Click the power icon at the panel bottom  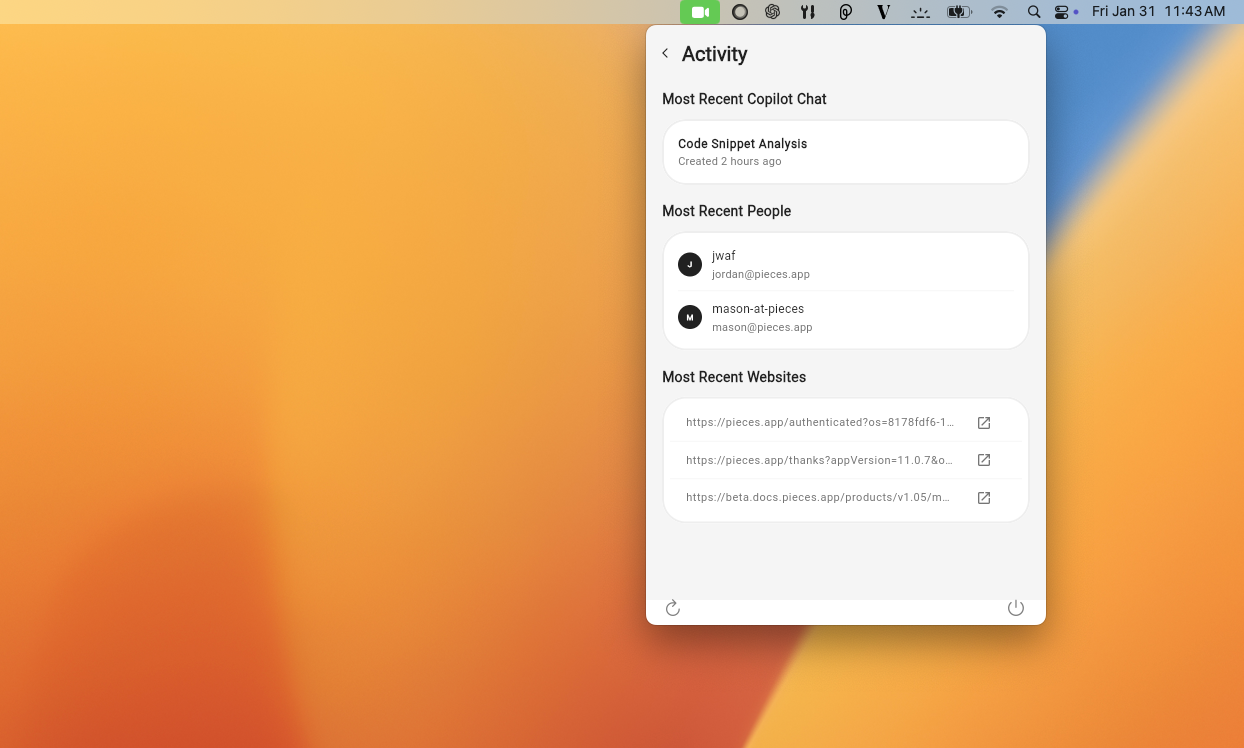click(x=1016, y=608)
